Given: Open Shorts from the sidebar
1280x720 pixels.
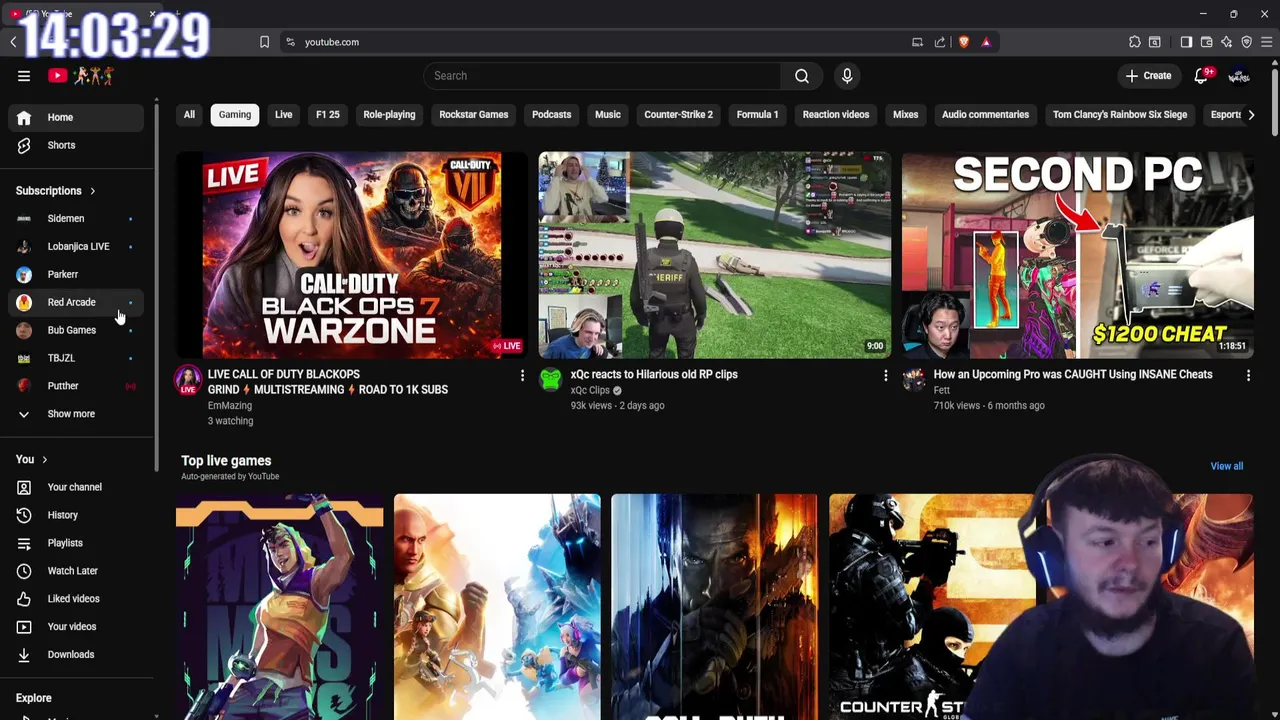Looking at the screenshot, I should tap(76, 145).
